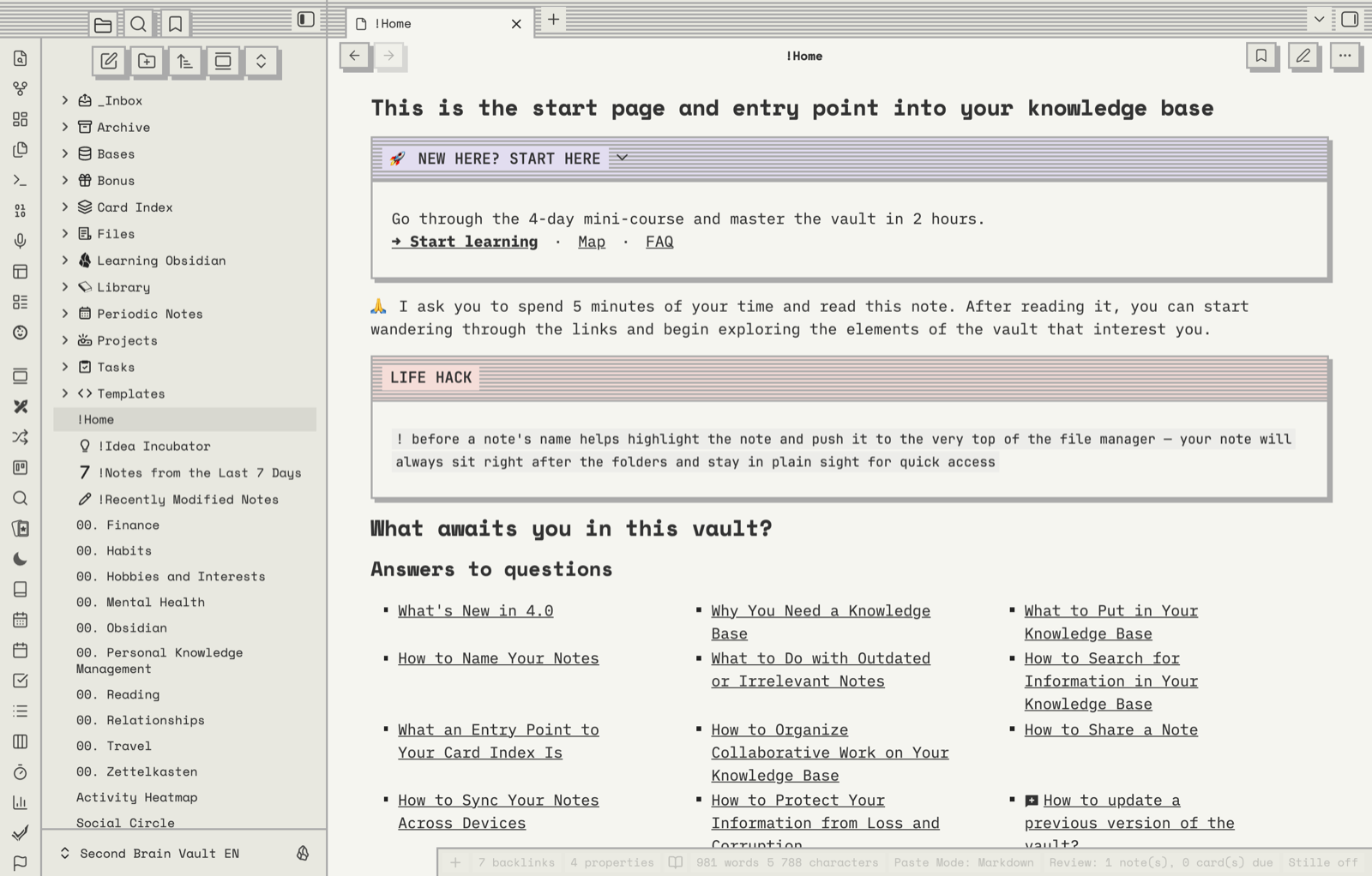The height and width of the screenshot is (876, 1372).
Task: Open How to Share a Note link
Action: pos(1110,729)
